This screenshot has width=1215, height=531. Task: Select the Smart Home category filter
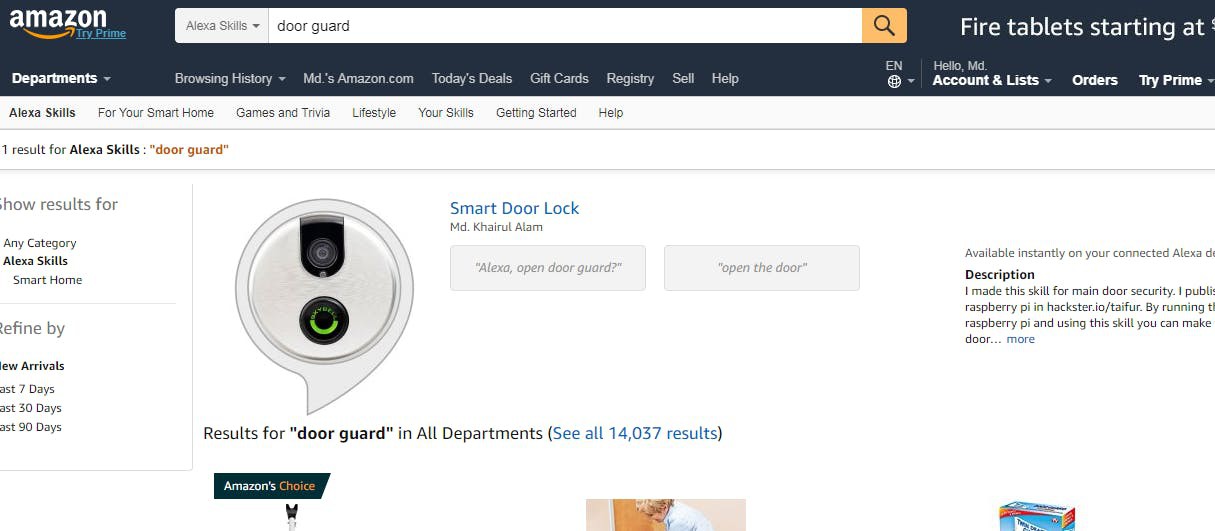pos(47,280)
